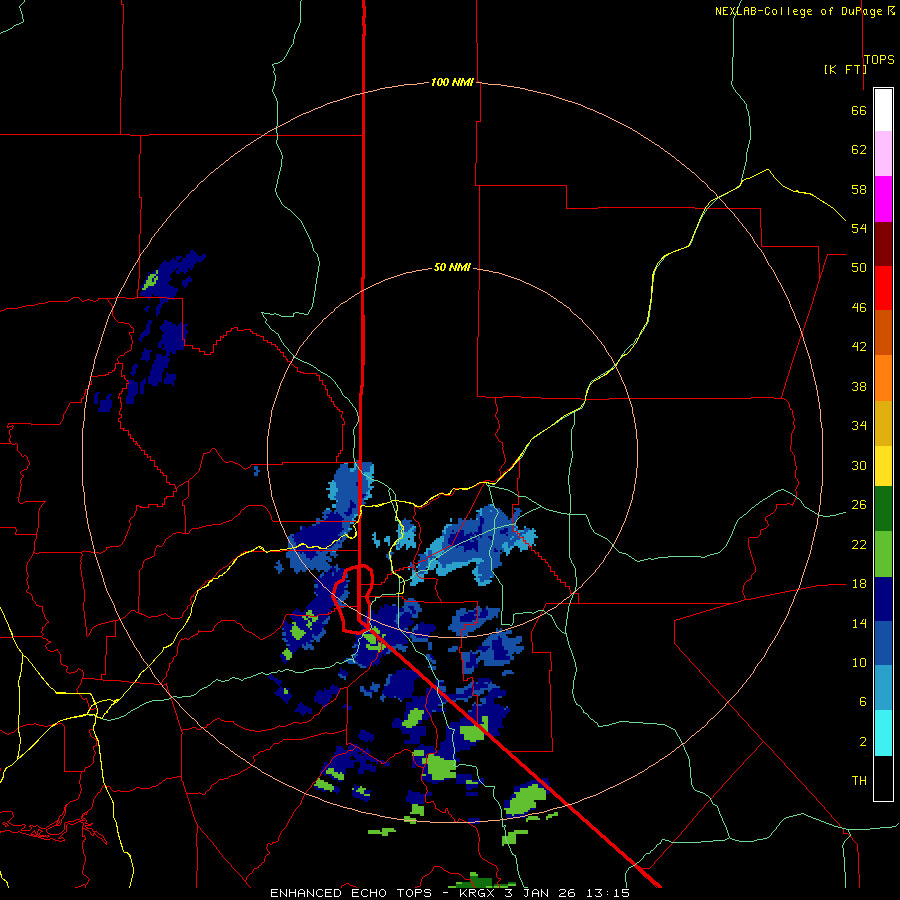The height and width of the screenshot is (900, 900).
Task: Click the 30 legend value
Action: (x=859, y=465)
